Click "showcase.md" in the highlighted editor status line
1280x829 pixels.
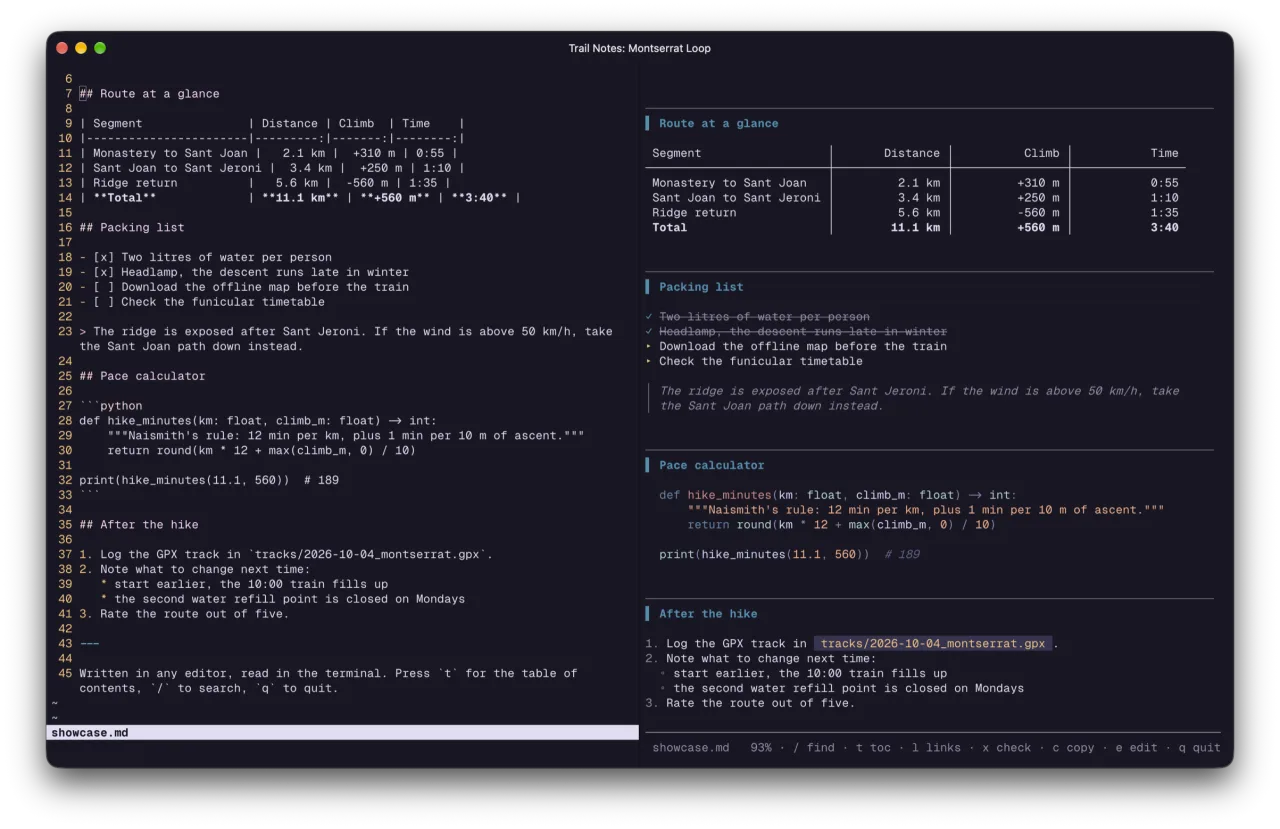pos(89,733)
